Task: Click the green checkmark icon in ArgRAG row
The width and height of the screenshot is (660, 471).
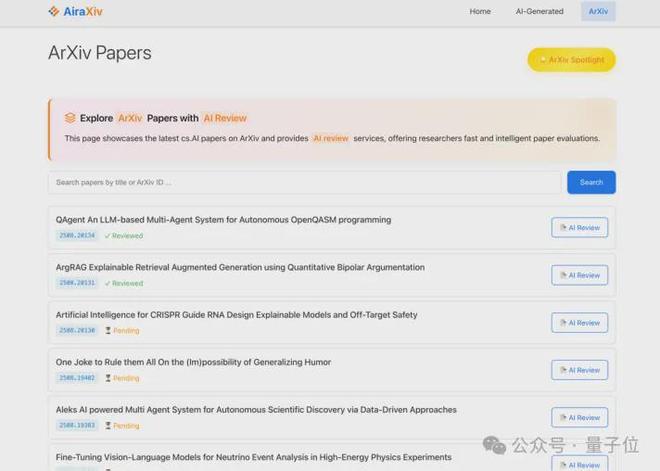Action: (x=107, y=283)
